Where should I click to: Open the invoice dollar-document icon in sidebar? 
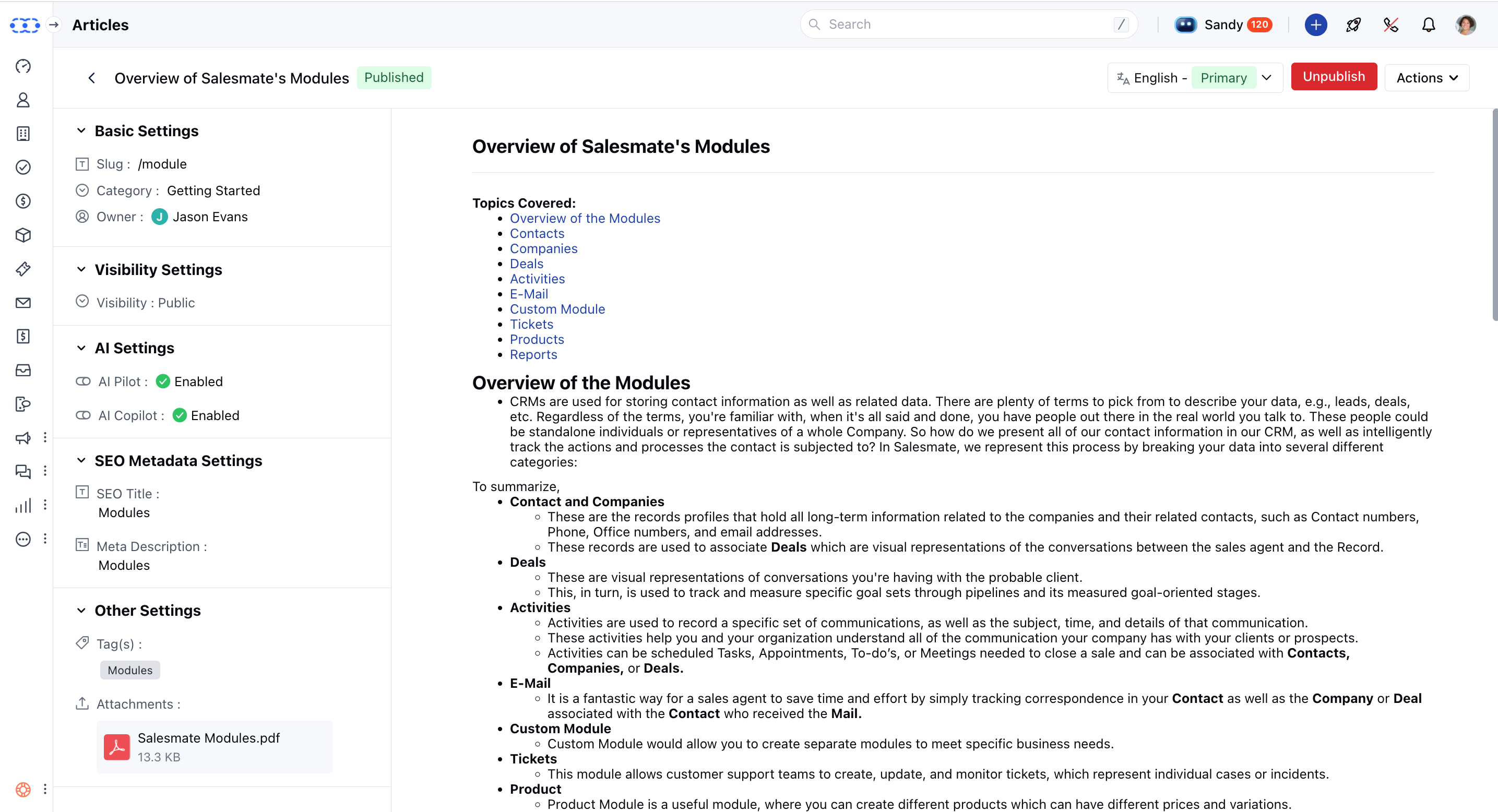point(23,336)
